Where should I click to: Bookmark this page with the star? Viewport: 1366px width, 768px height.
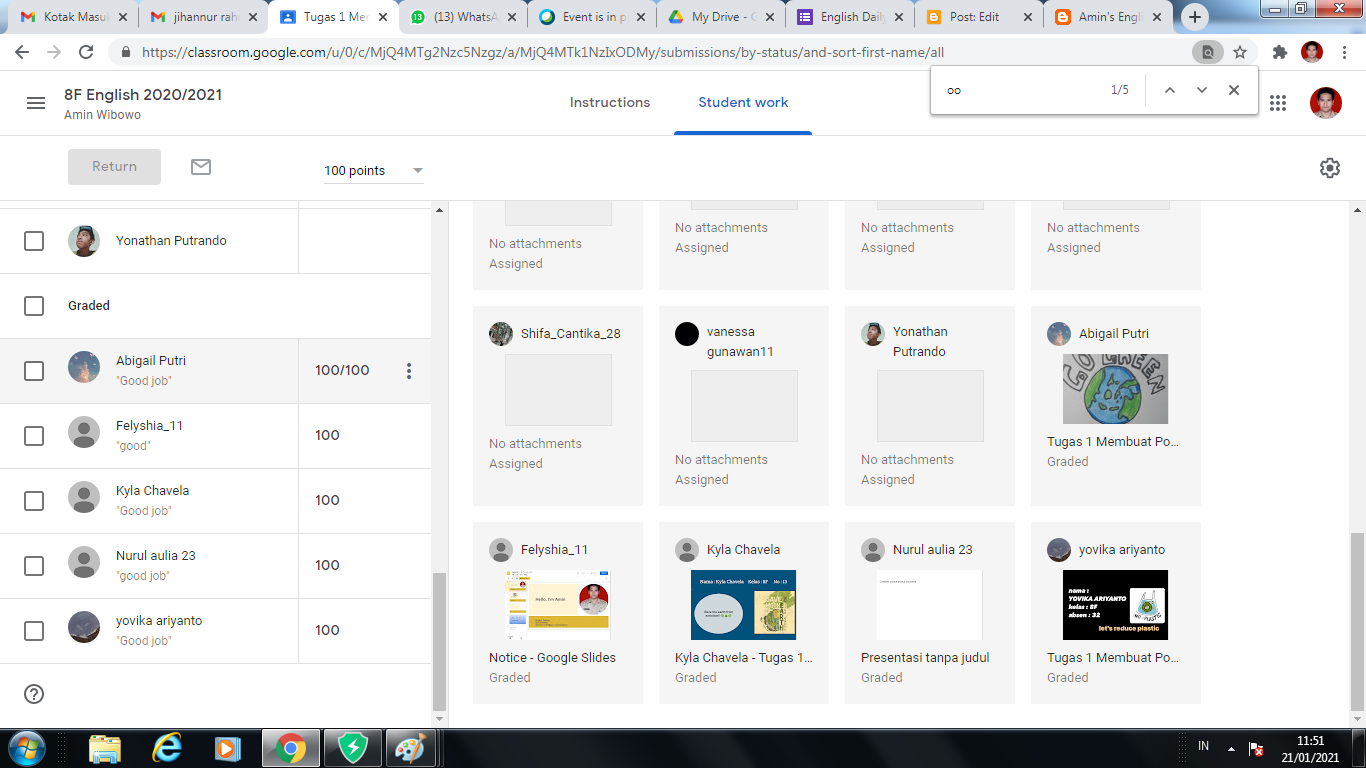pyautogui.click(x=1240, y=52)
